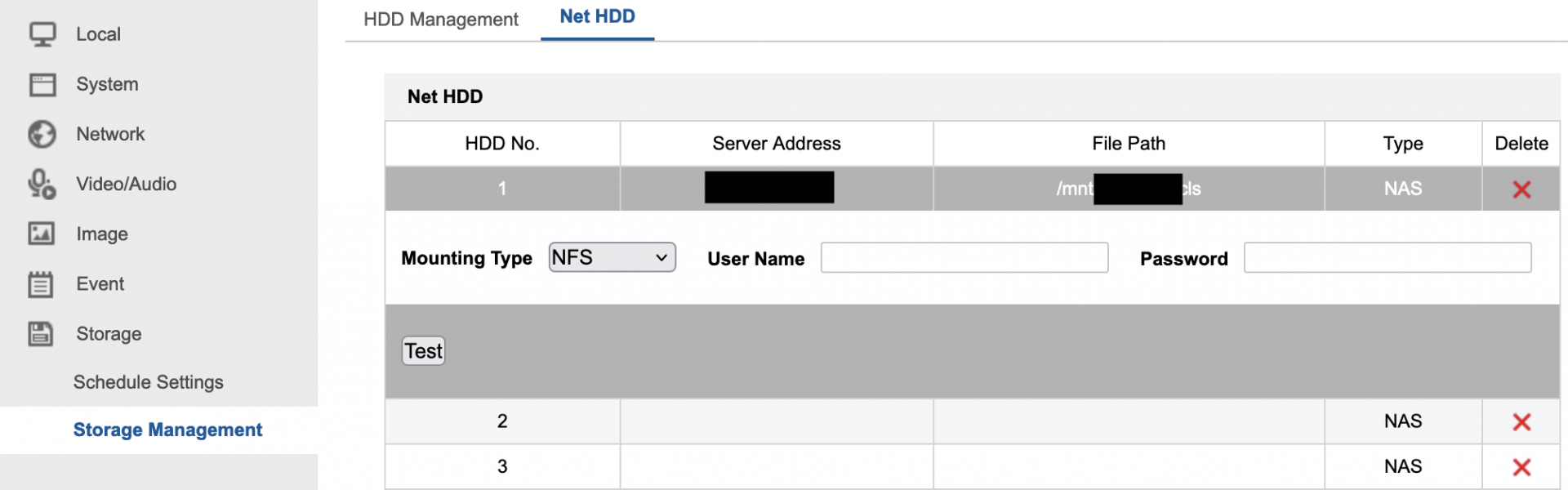Screen dimensions: 1568x490
Task: Click empty Server Address cell of HDD 3
Action: (777, 466)
